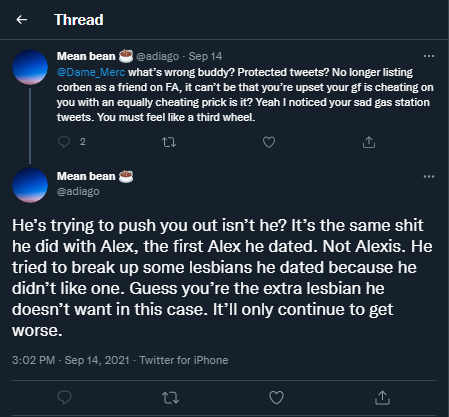The image size is (449, 417).
Task: Click the reply count 2 on first tweet
Action: [83, 142]
